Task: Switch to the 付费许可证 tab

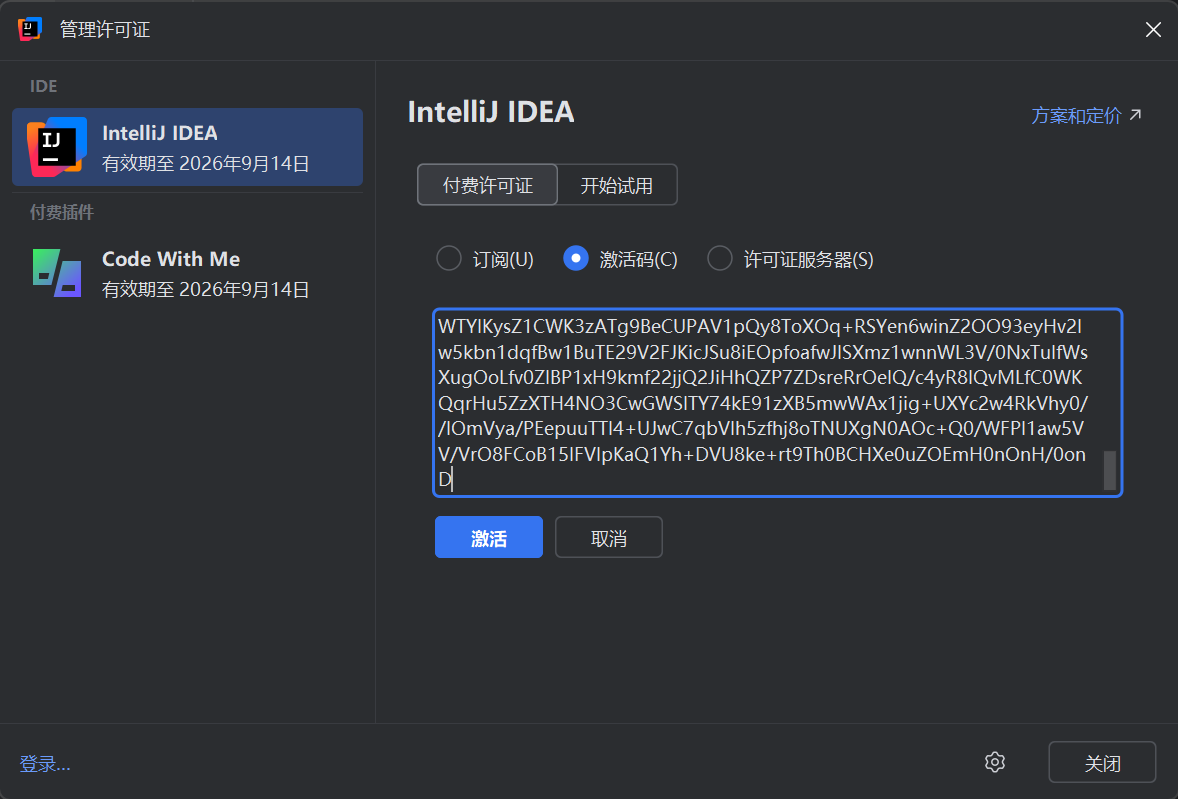Action: [x=488, y=185]
